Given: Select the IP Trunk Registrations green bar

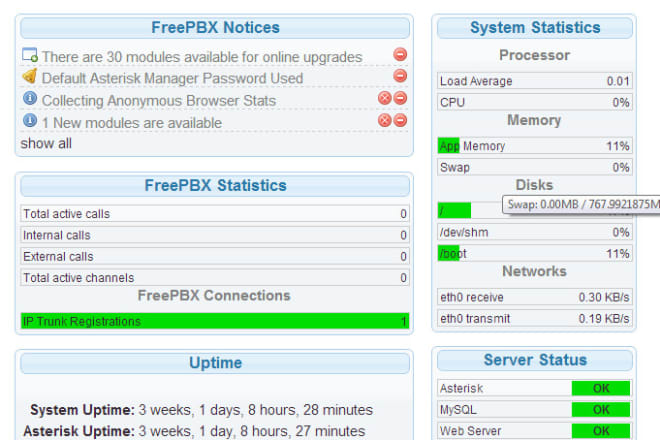Looking at the screenshot, I should point(215,321).
